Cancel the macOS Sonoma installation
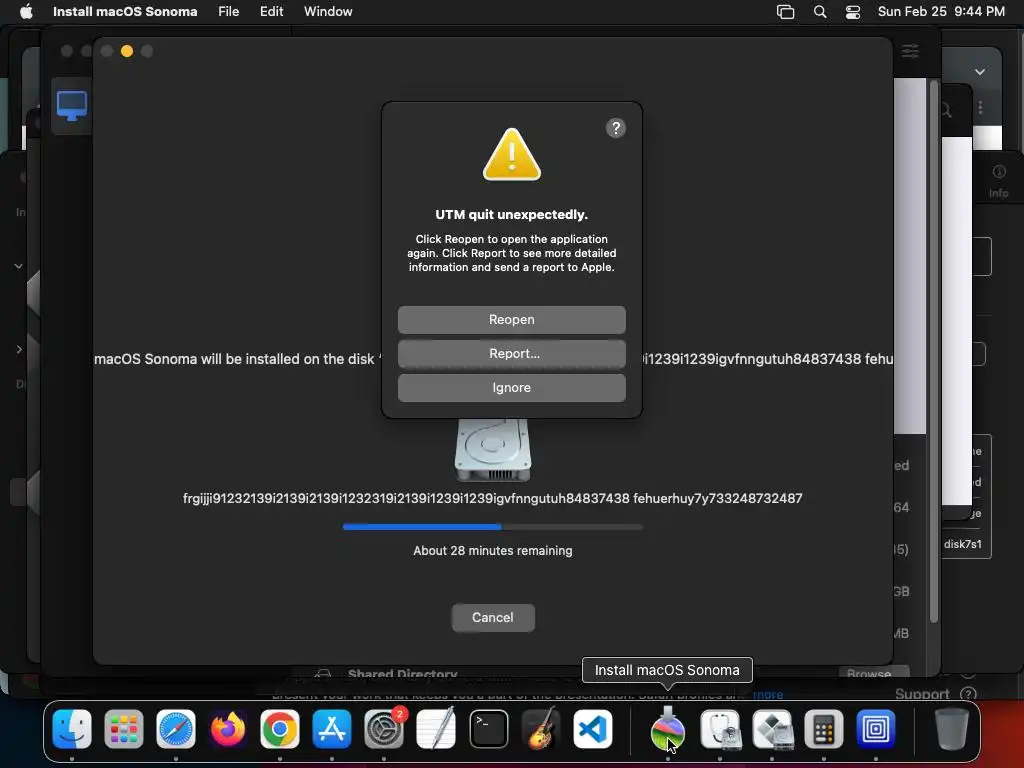Screen dimensions: 1024x768 493,617
